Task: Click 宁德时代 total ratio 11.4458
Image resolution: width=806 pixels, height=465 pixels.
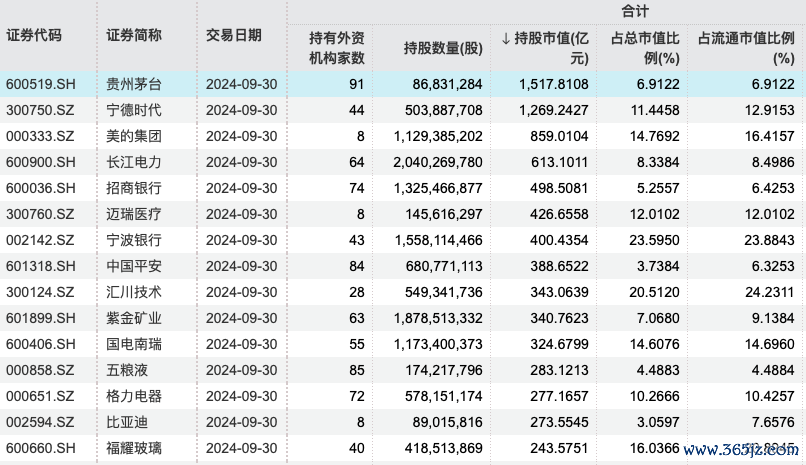Action: (655, 110)
